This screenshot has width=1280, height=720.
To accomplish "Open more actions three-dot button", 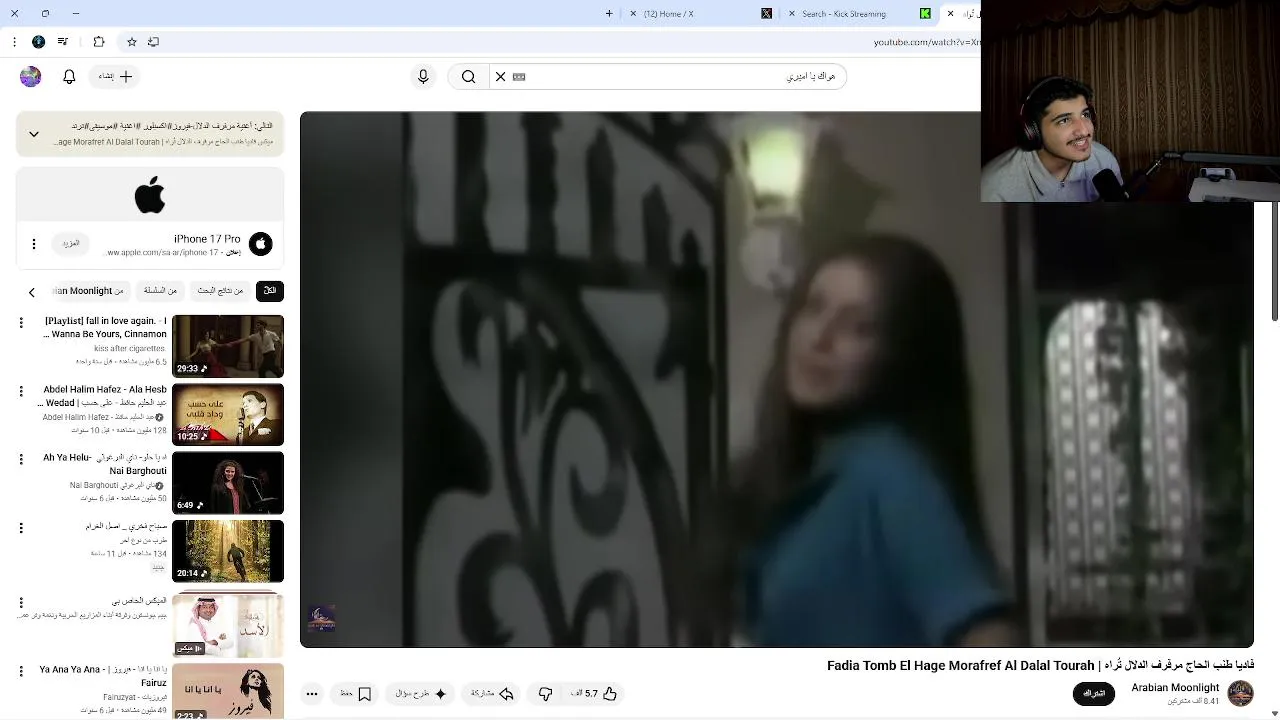I will click(x=312, y=694).
